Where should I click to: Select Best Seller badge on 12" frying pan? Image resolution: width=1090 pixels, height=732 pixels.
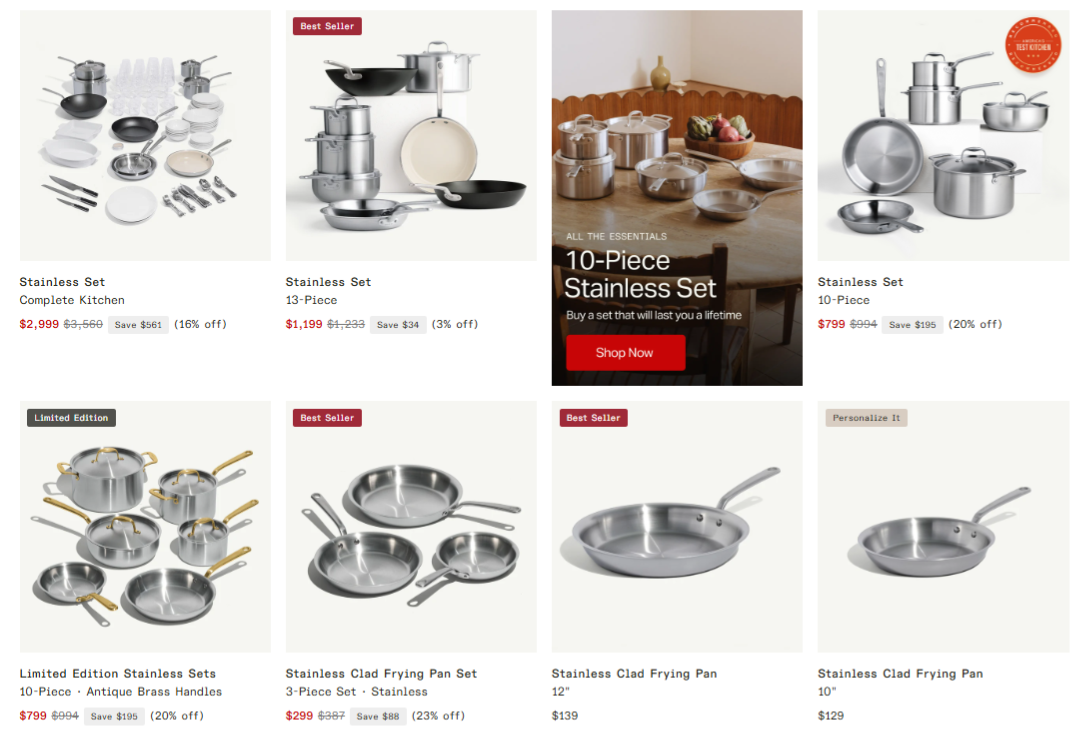tap(593, 418)
